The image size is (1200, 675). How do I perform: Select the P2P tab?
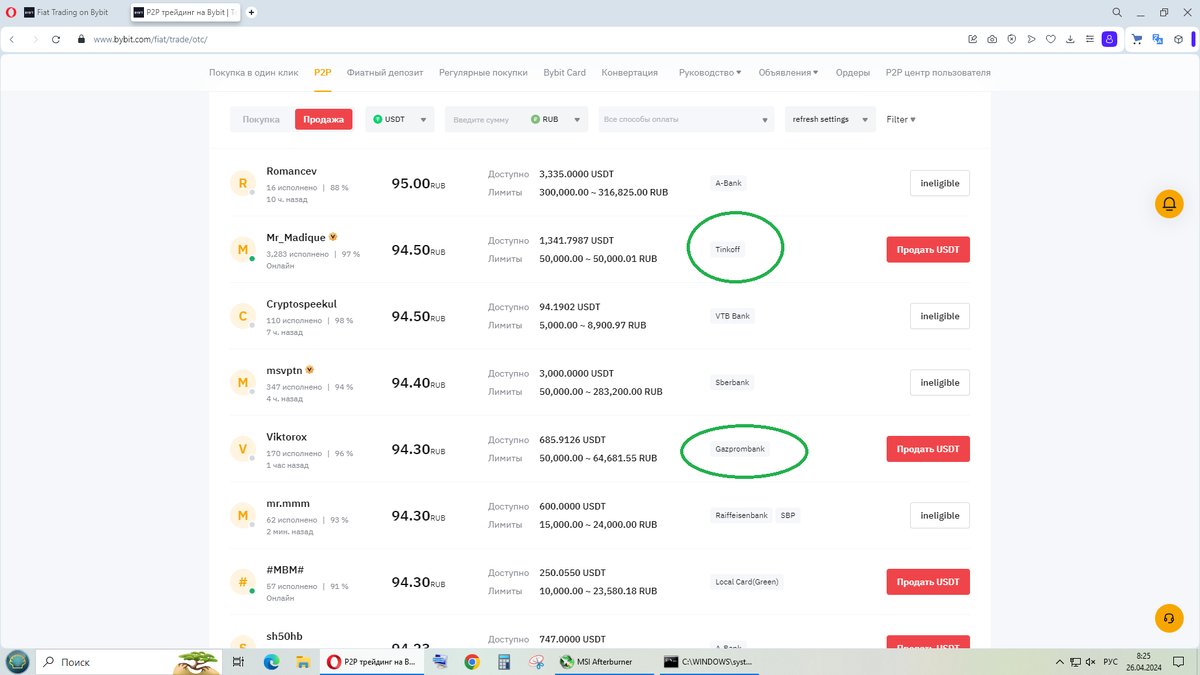323,73
